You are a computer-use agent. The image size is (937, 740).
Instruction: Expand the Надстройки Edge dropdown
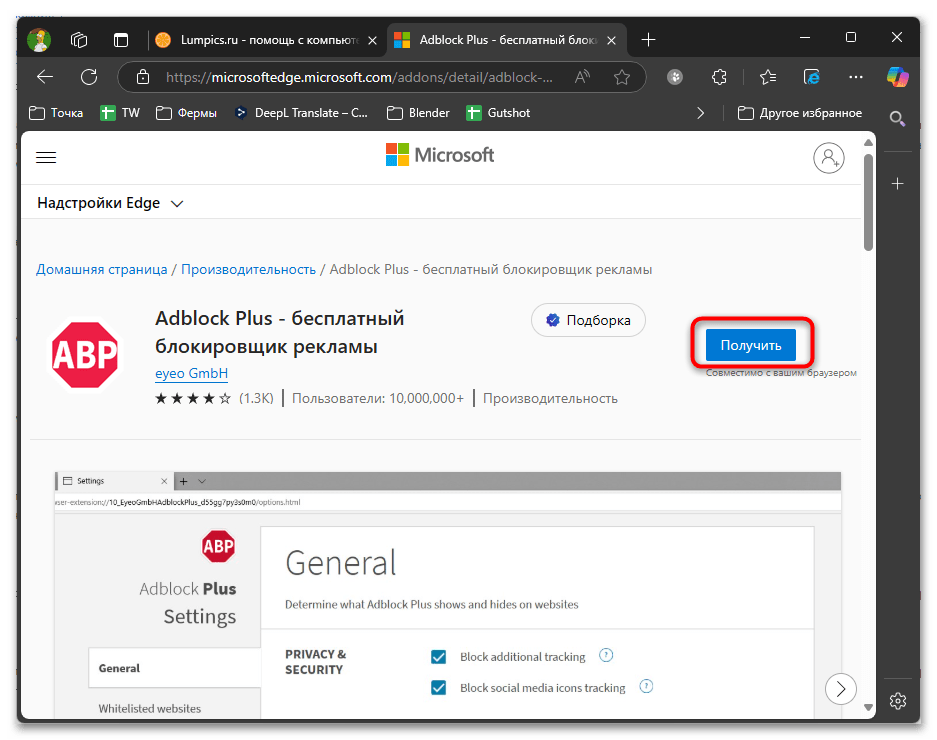110,203
